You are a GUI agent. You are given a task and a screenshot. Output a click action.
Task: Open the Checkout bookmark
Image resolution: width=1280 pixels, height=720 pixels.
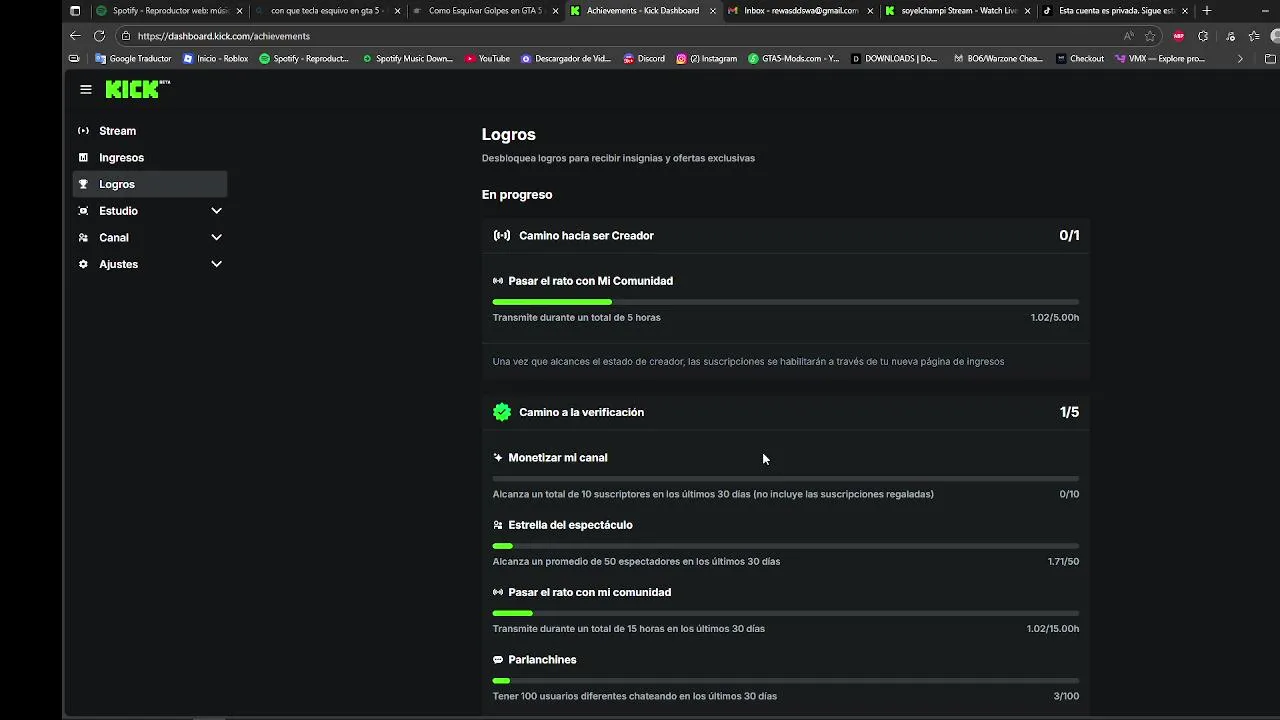point(1080,59)
